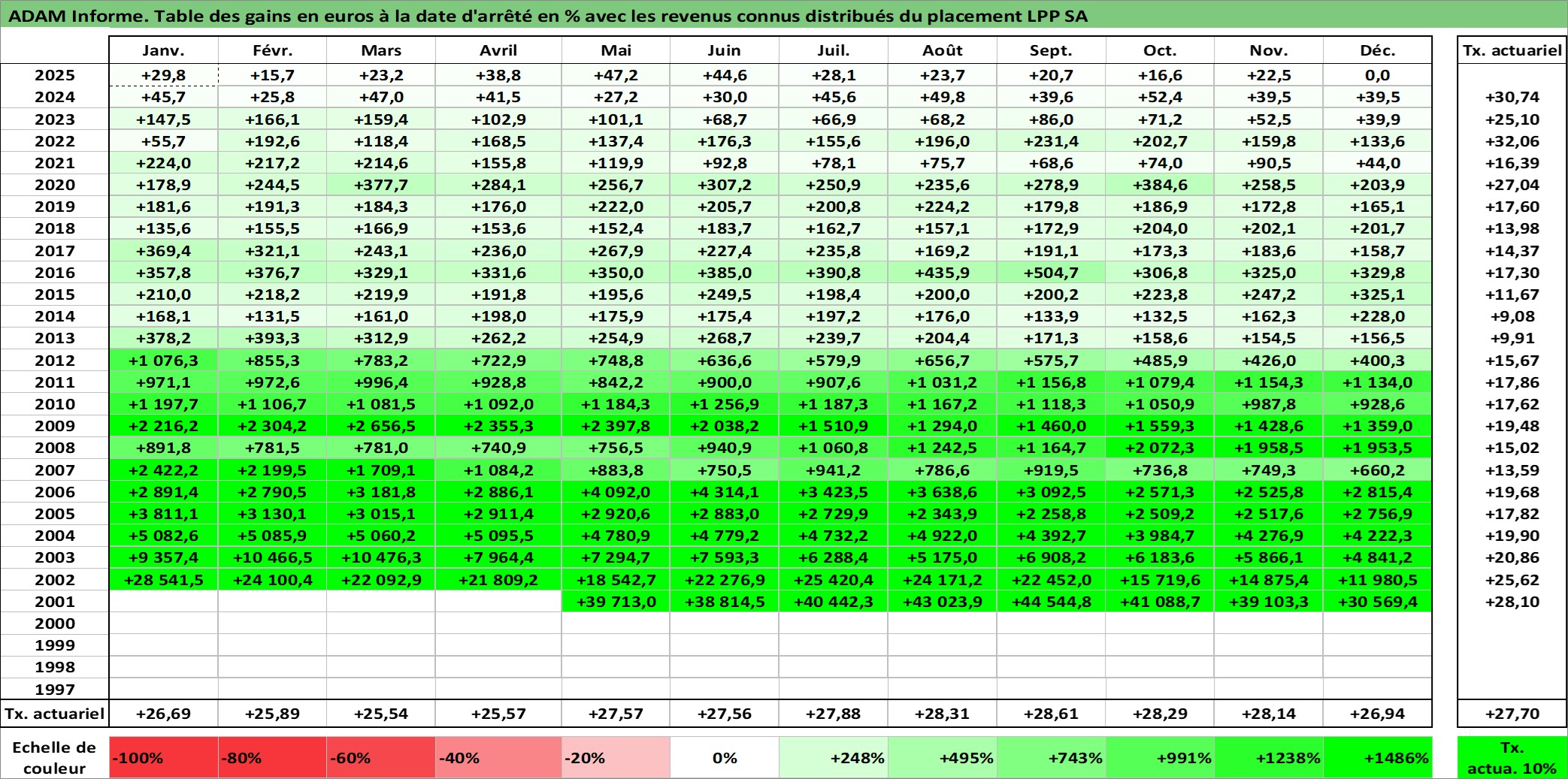1568x779 pixels.
Task: Click the 'Tx. actua. 10%' green cell
Action: pos(1512,757)
